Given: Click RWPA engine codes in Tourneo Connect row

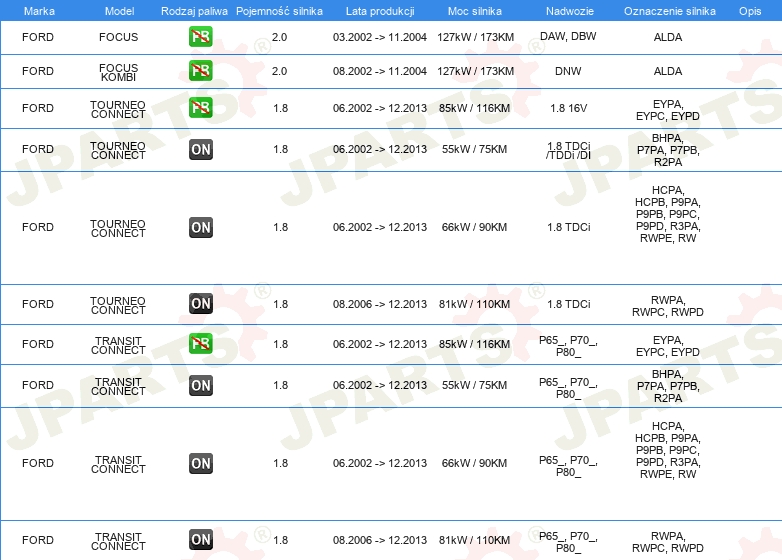Looking at the screenshot, I should click(668, 306).
